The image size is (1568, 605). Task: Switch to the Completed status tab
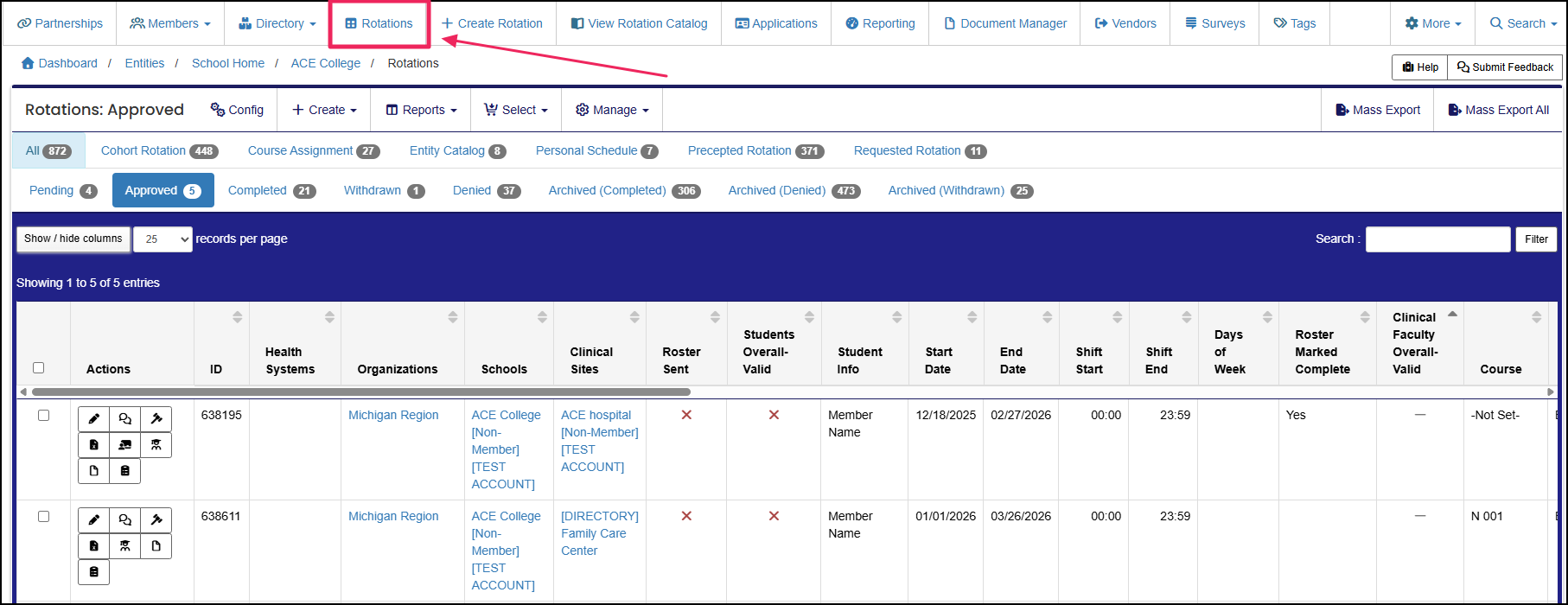(x=271, y=191)
